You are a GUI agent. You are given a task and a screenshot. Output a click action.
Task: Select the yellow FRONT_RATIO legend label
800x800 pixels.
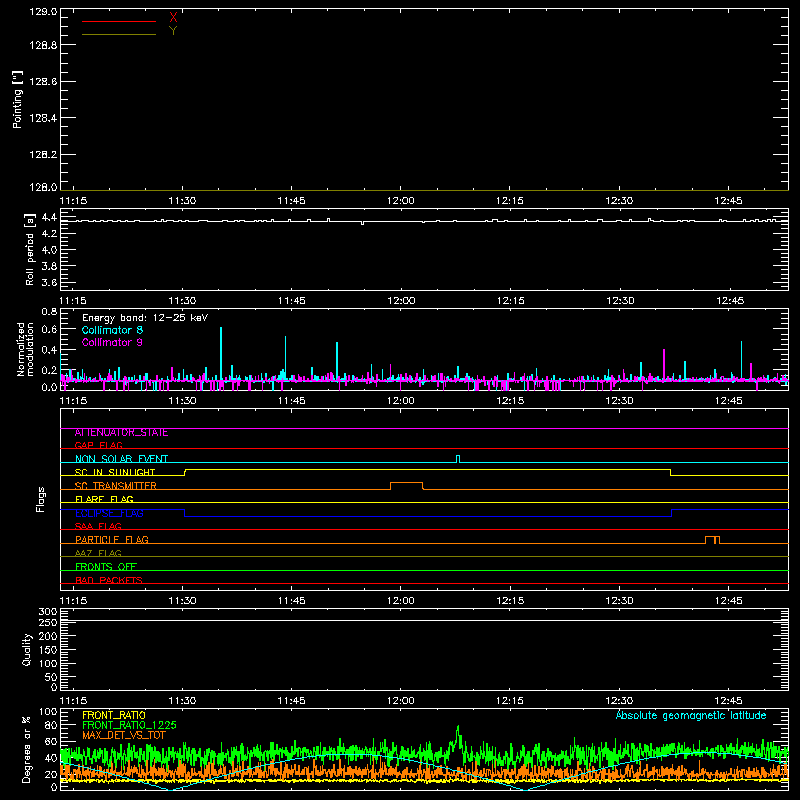pyautogui.click(x=114, y=715)
